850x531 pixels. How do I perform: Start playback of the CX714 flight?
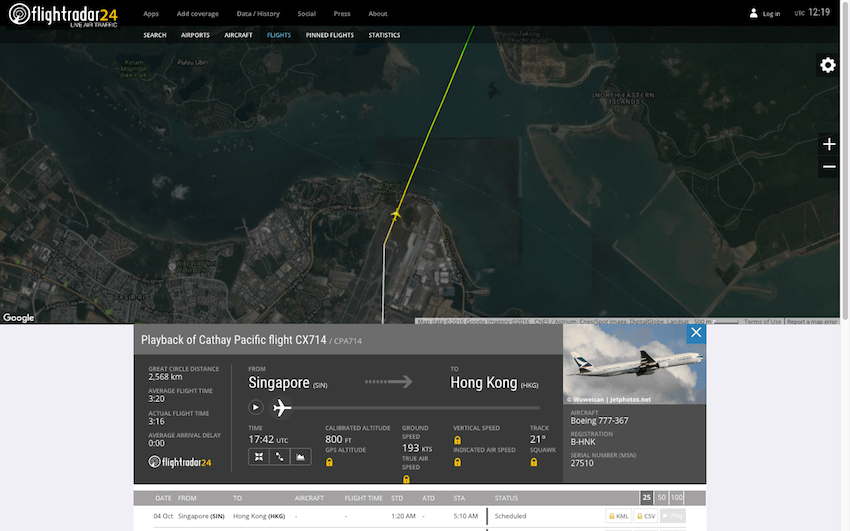256,407
